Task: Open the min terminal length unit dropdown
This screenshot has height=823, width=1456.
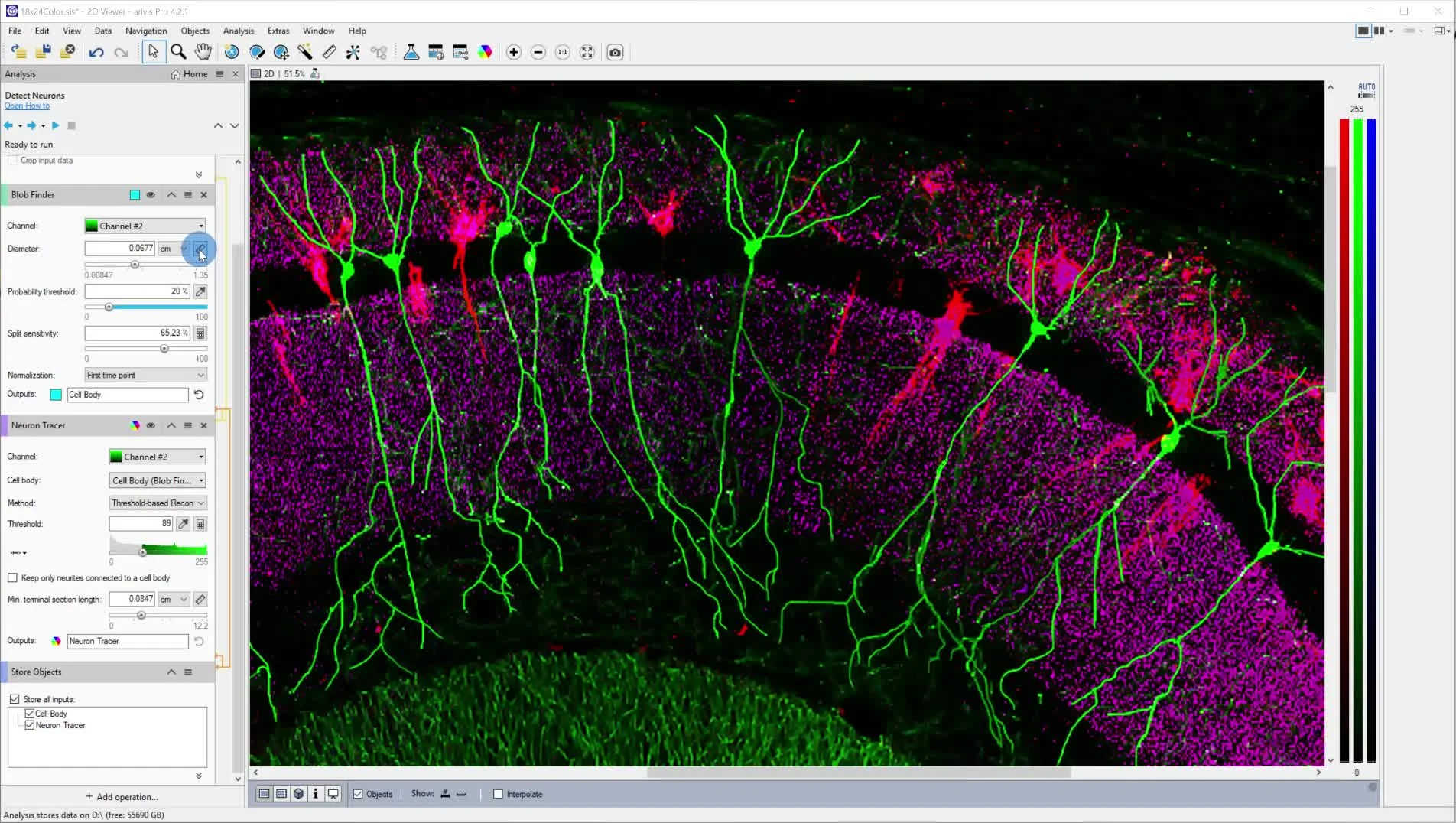Action: (174, 600)
